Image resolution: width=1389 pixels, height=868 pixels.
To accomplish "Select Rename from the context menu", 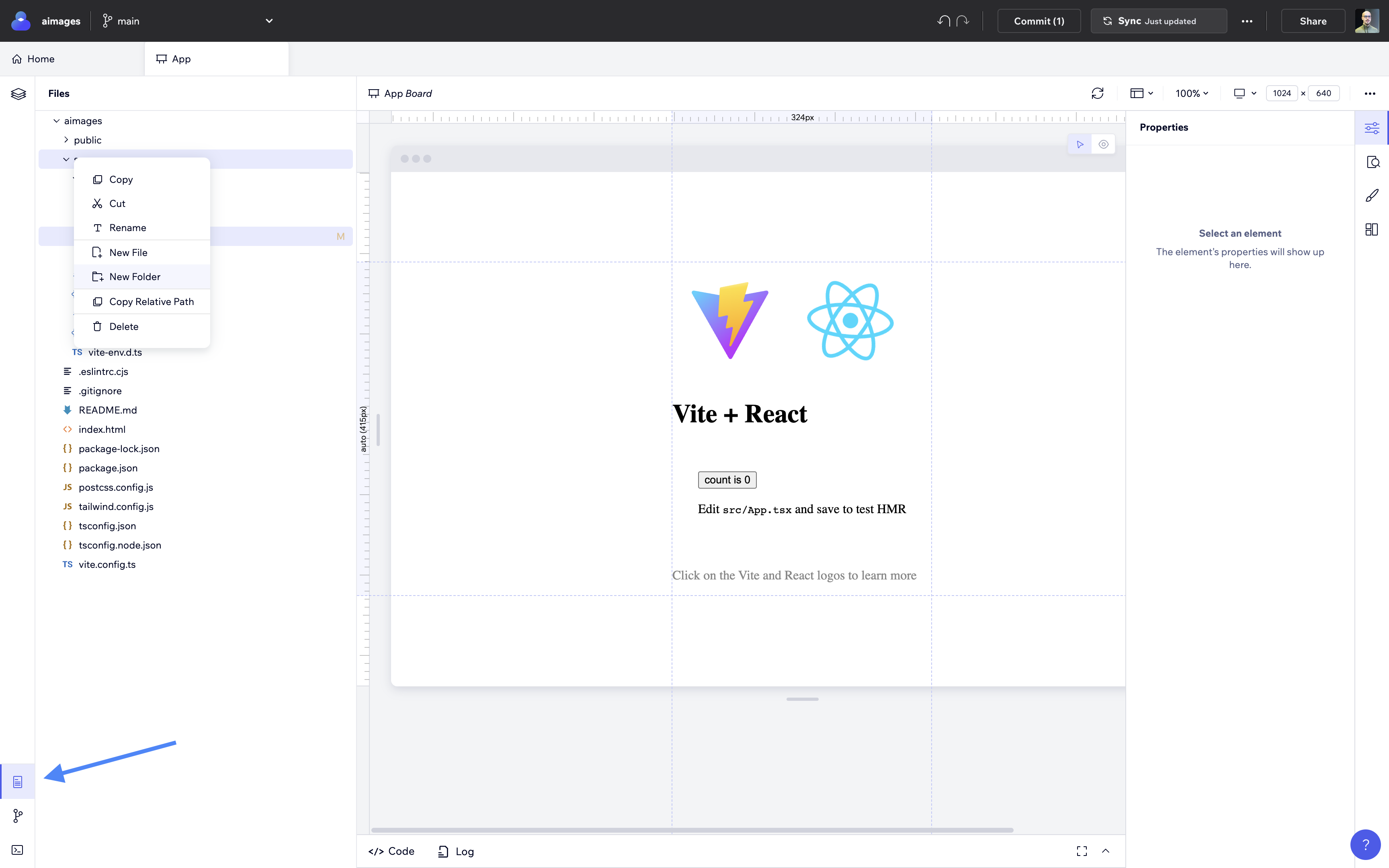I will [127, 227].
